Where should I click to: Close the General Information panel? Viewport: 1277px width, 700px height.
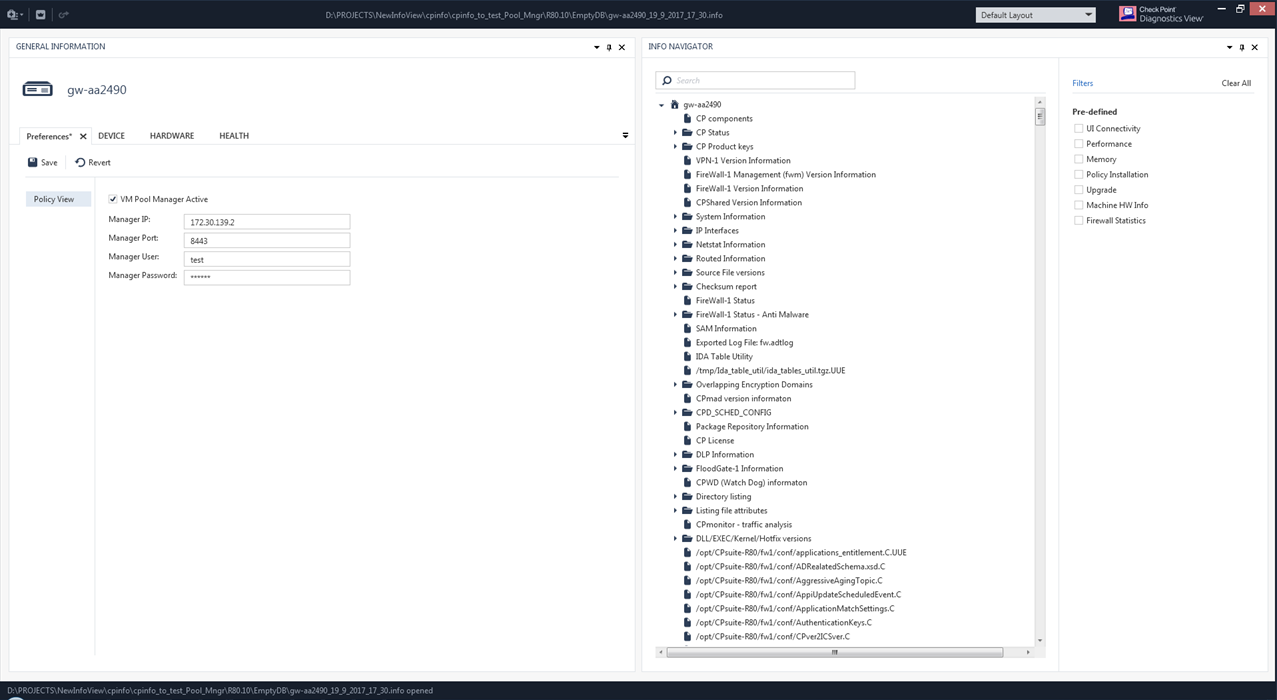[622, 47]
